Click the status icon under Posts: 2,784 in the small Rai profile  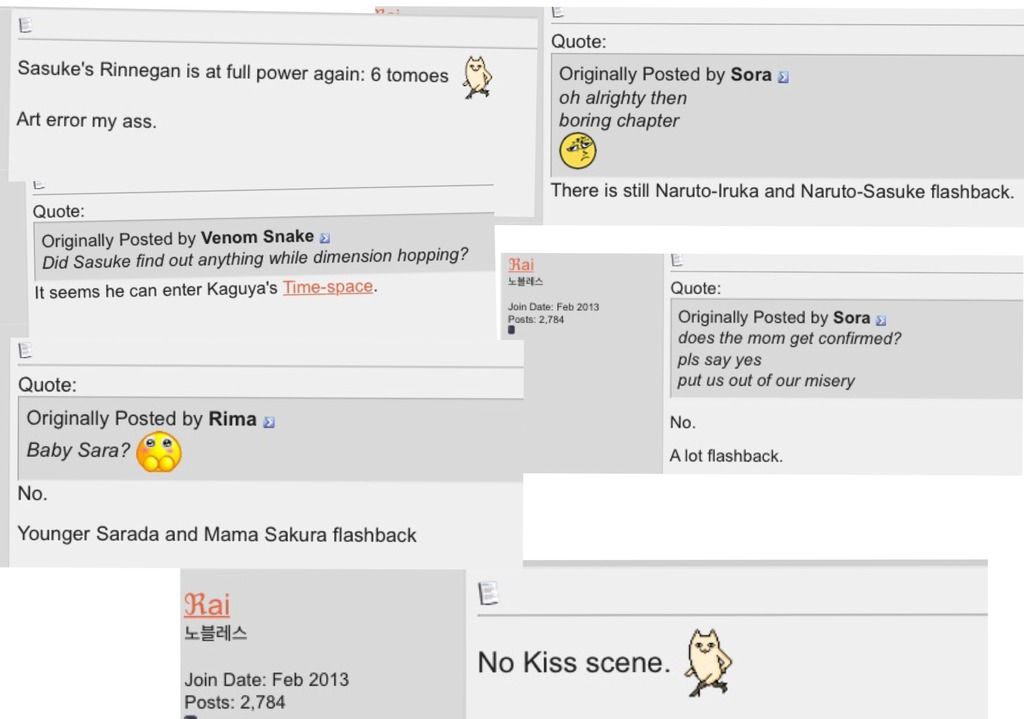click(x=512, y=330)
